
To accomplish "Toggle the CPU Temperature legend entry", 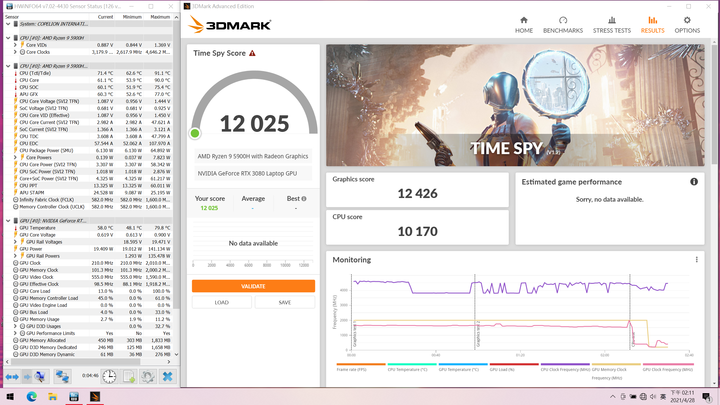I will (x=411, y=366).
